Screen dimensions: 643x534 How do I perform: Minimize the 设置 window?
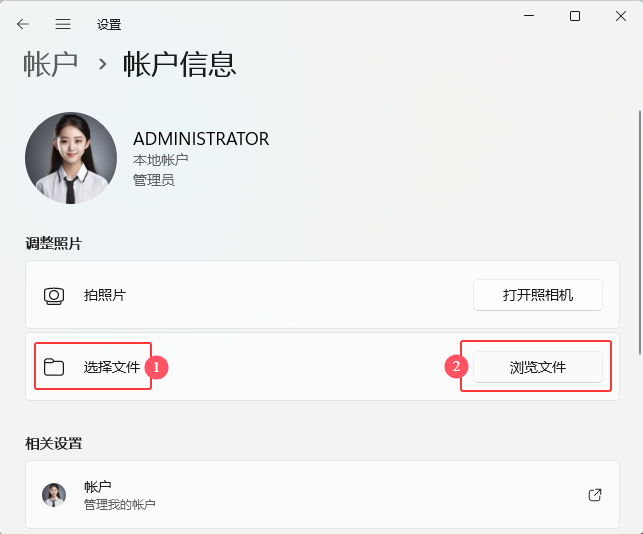tap(528, 16)
